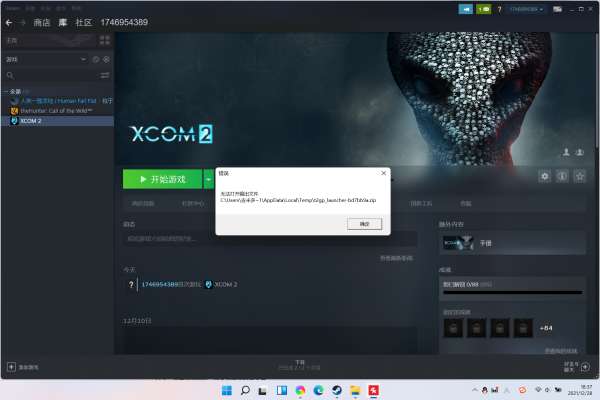Select Human Fall Flat in game list

click(x=59, y=101)
